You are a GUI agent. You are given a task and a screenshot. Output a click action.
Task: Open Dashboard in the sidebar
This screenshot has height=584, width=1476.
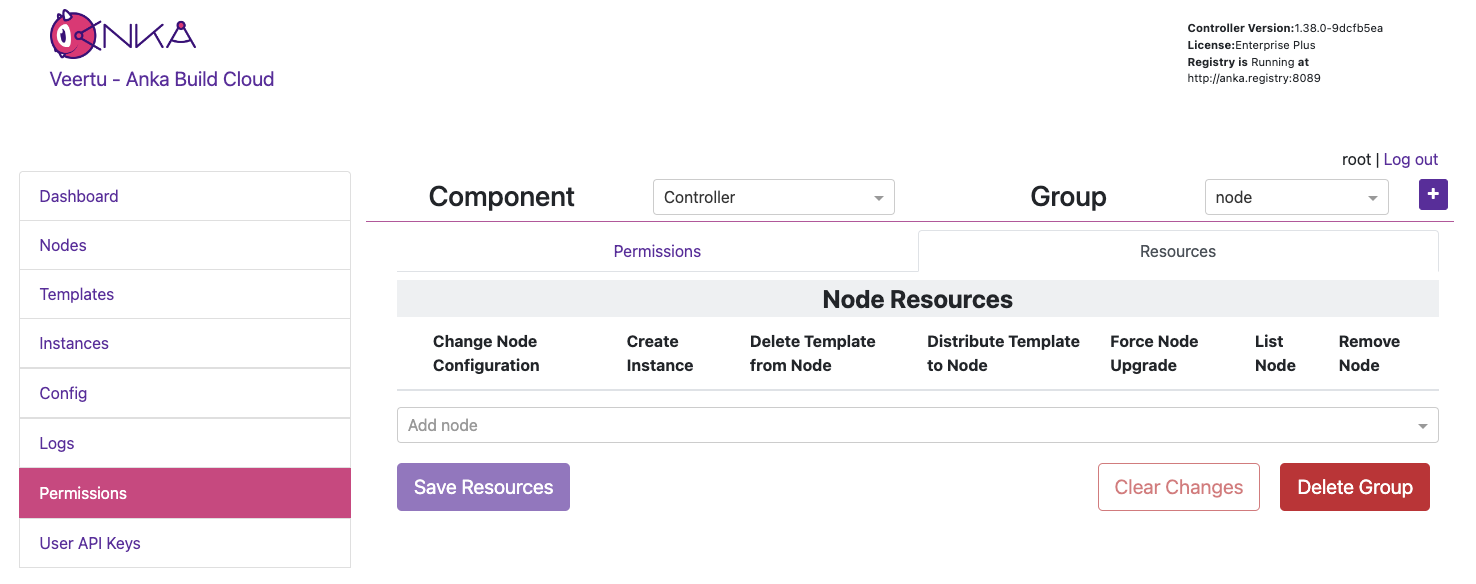(79, 196)
